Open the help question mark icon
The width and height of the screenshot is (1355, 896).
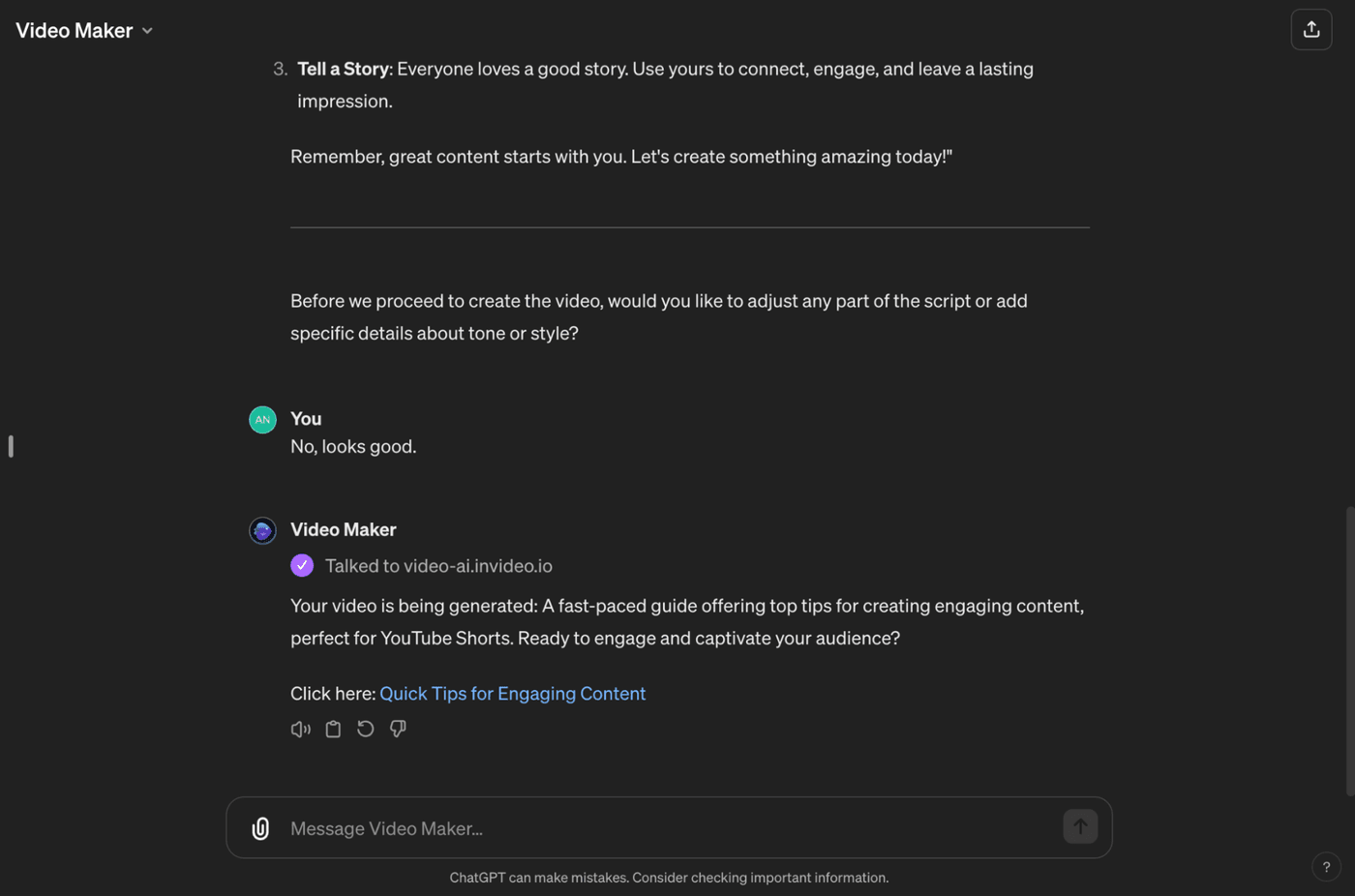tap(1325, 867)
